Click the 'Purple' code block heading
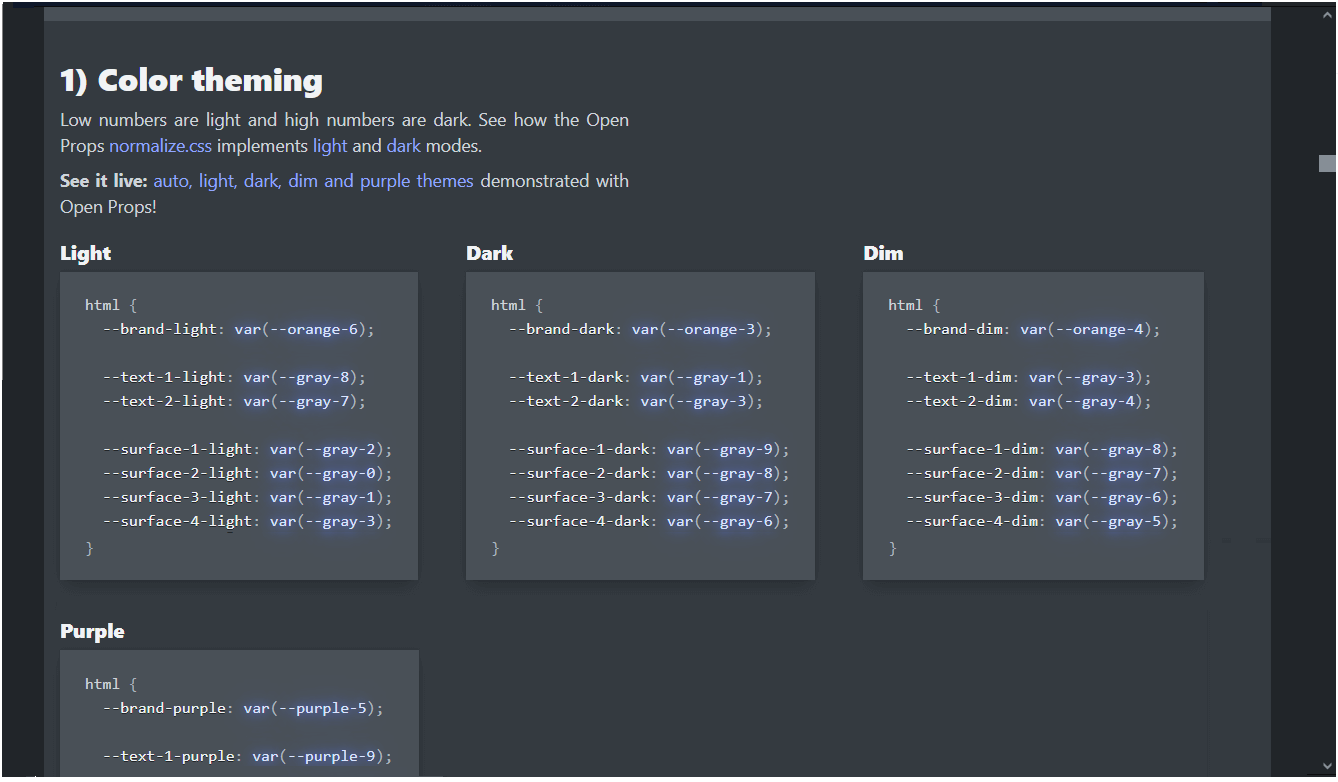 pos(92,631)
